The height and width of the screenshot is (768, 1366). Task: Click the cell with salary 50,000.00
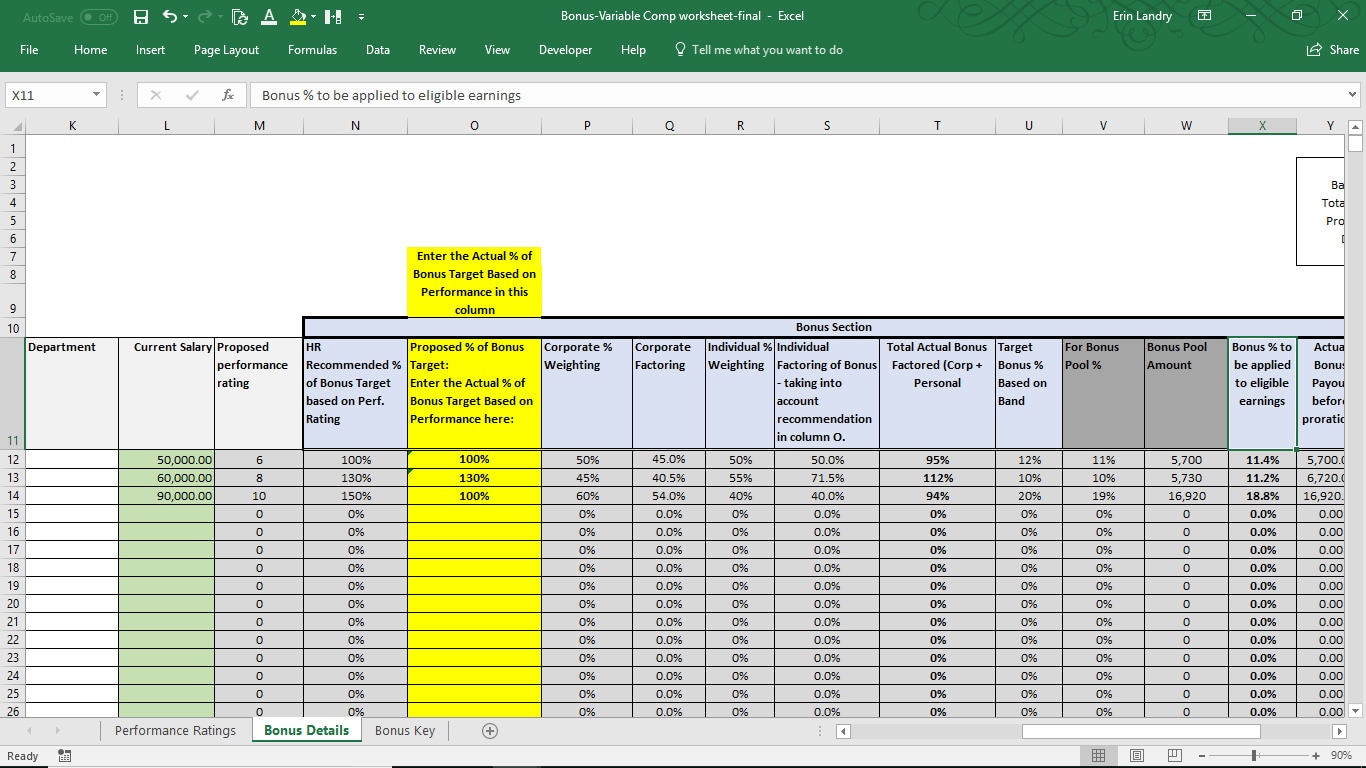tap(166, 460)
